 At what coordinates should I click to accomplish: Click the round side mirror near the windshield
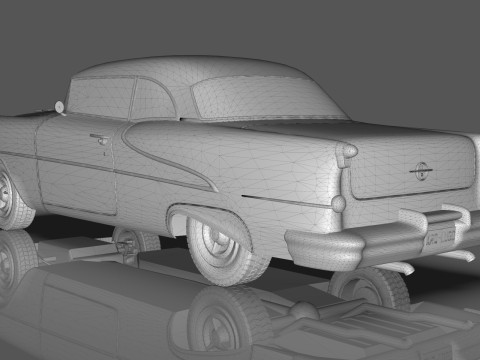(x=59, y=107)
